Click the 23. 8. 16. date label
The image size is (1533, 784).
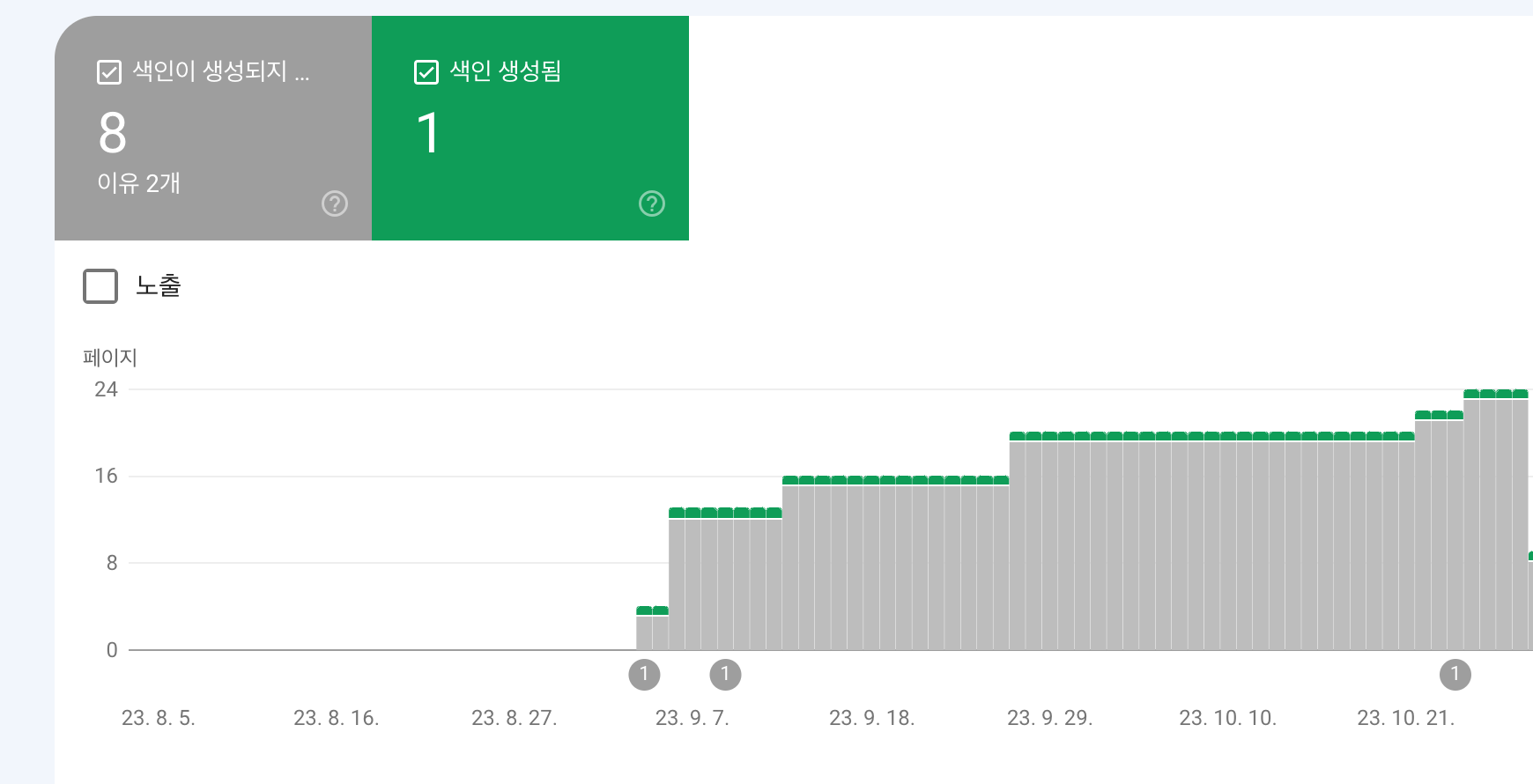336,718
